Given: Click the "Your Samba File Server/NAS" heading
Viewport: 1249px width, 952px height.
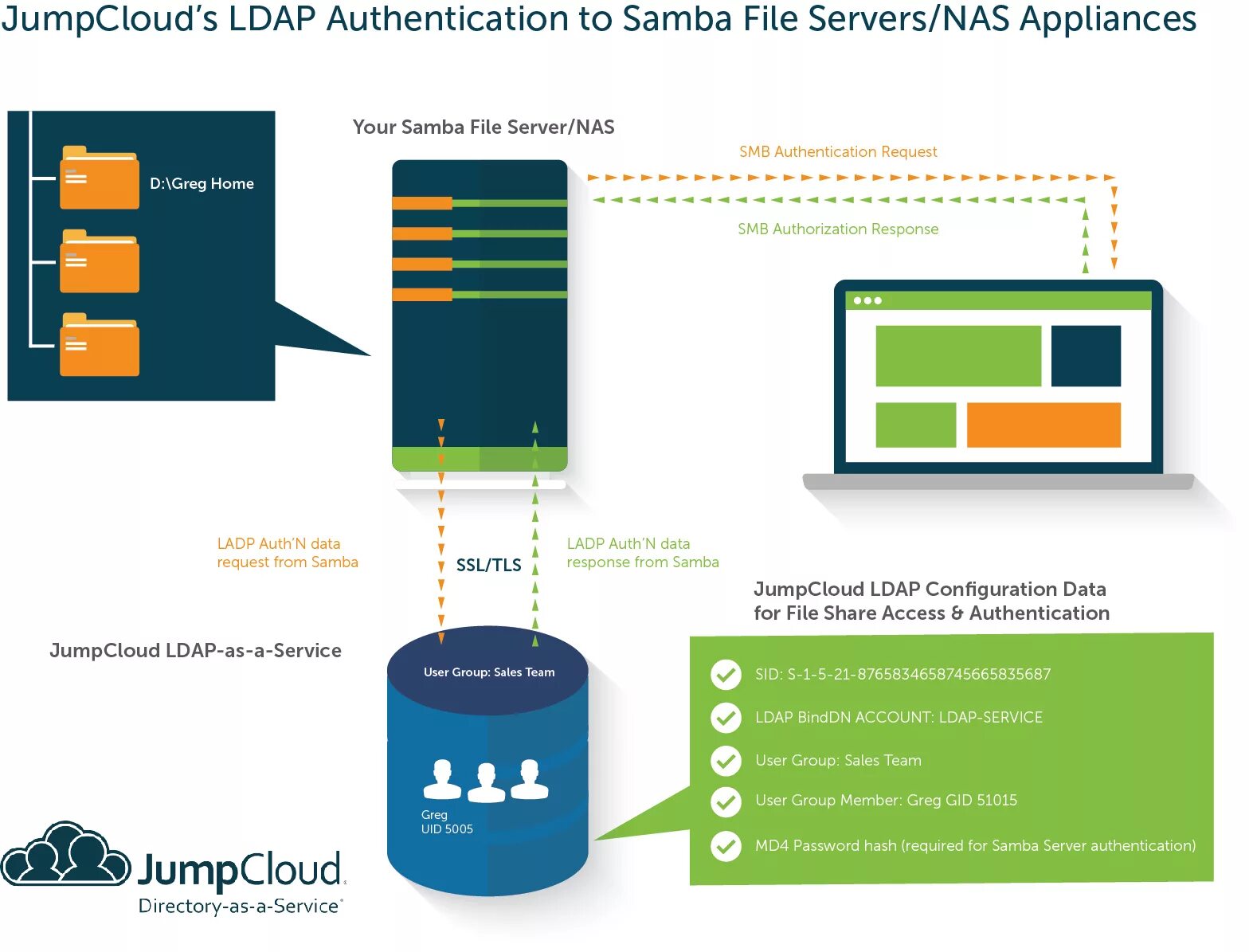Looking at the screenshot, I should click(x=484, y=127).
